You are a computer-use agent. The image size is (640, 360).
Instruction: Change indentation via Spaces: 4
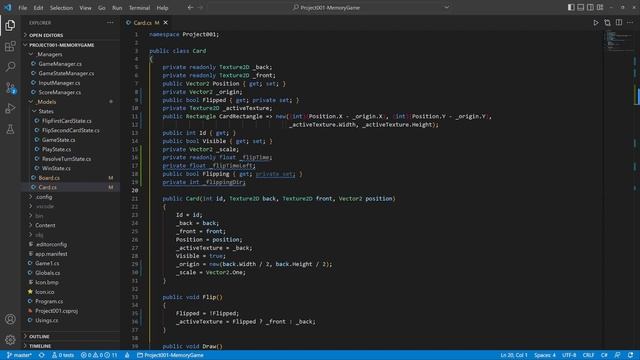point(545,355)
